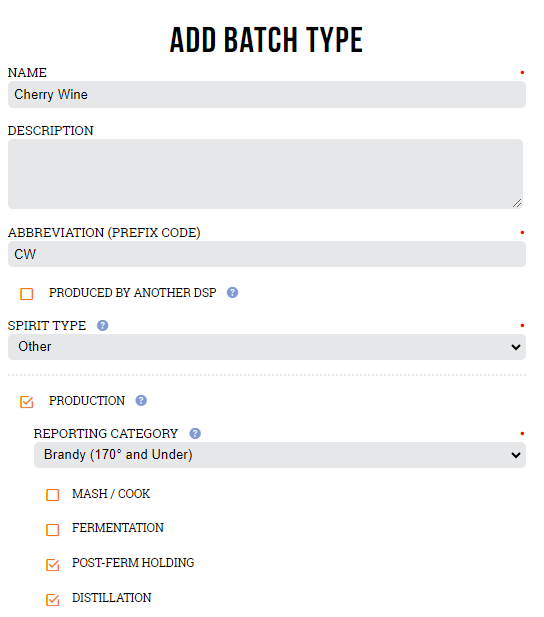This screenshot has height=617, width=544.
Task: Click the Post-Ferm Holding label text
Action: tap(133, 563)
